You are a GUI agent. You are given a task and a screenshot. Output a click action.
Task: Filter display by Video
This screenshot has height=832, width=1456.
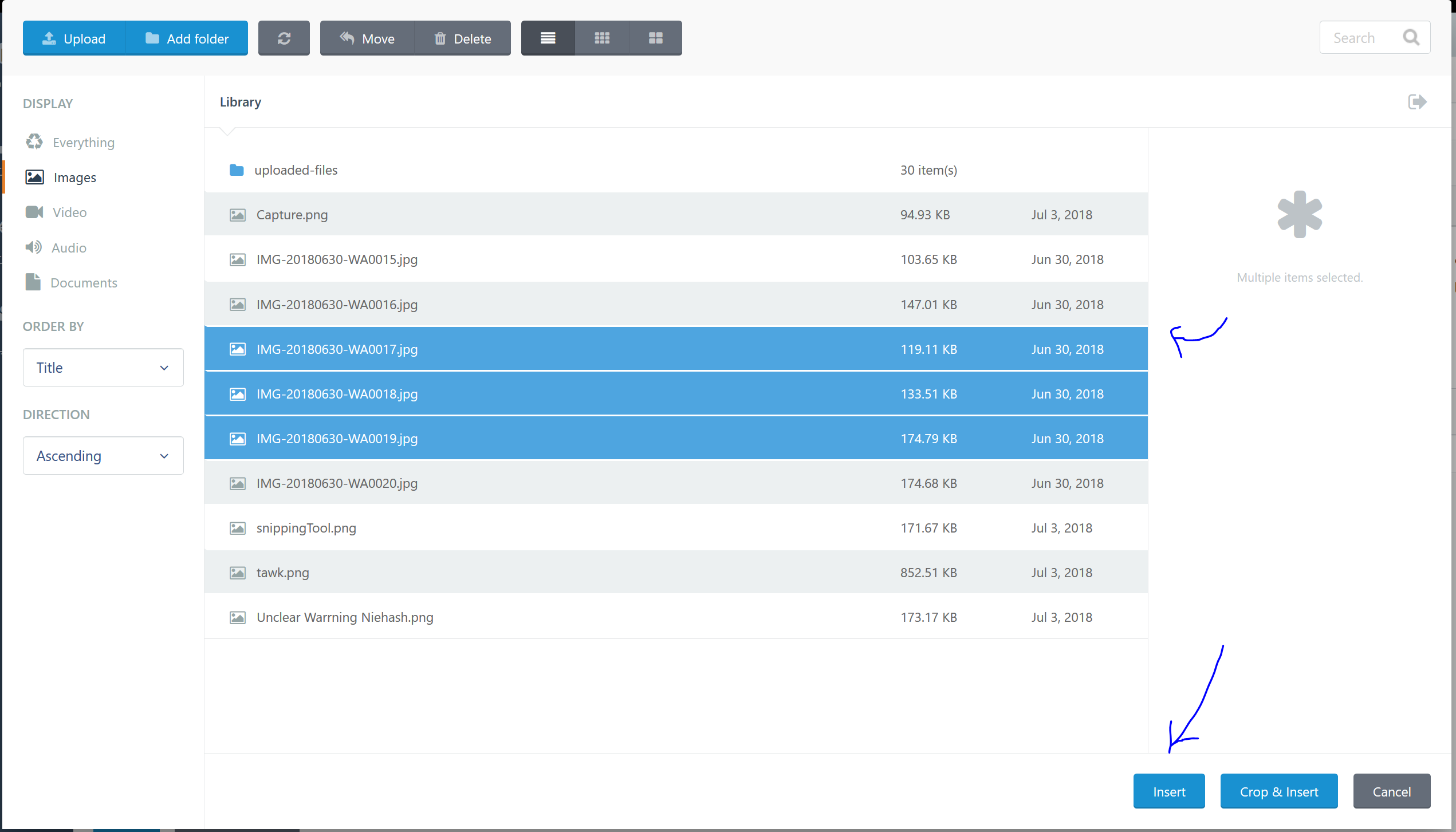click(69, 212)
